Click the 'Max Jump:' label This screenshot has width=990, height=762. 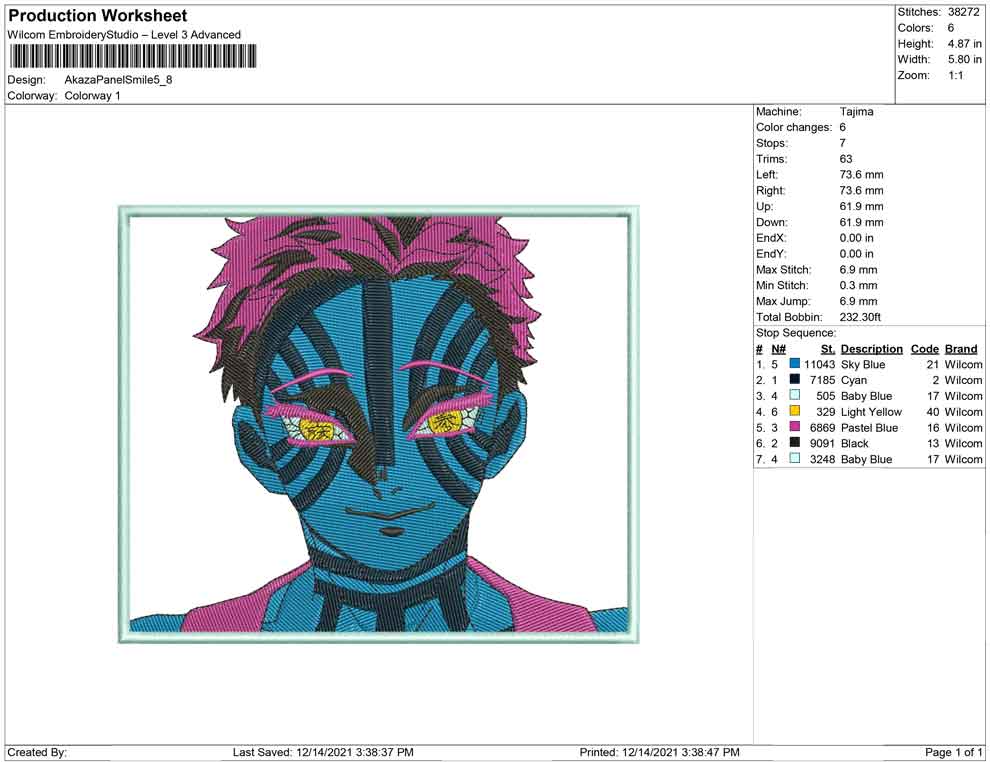784,301
